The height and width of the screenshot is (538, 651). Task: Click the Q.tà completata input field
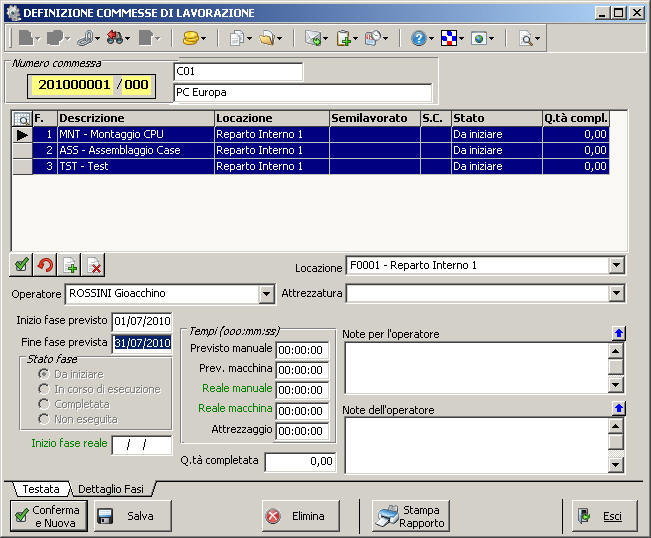(x=300, y=461)
